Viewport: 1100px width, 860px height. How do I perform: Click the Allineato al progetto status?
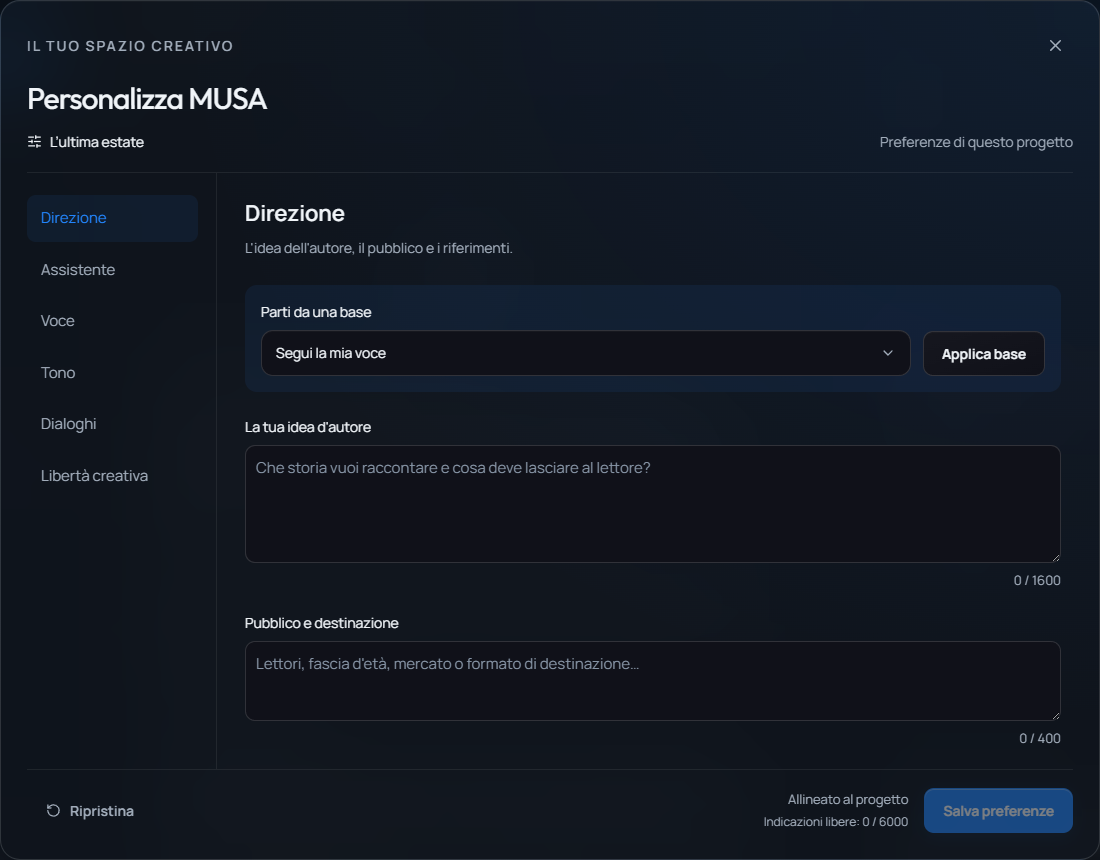click(x=847, y=800)
